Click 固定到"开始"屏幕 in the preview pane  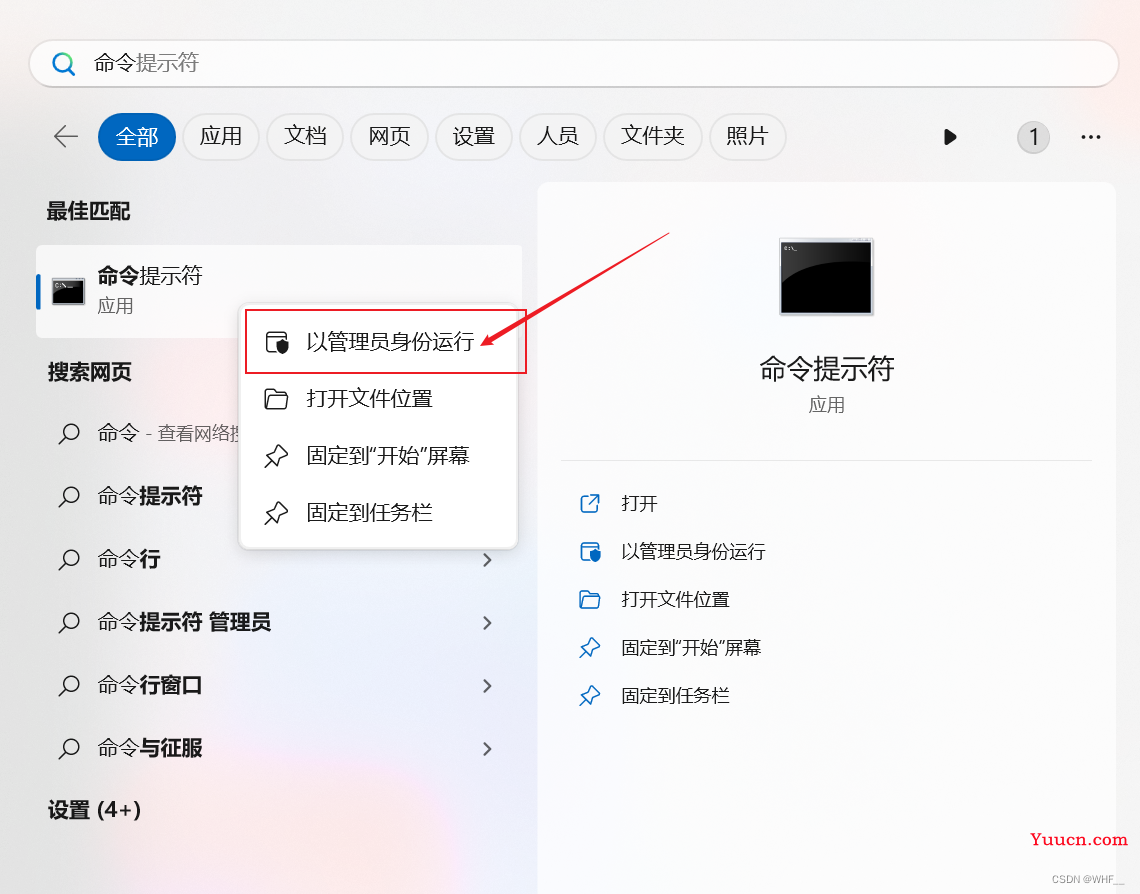(691, 648)
